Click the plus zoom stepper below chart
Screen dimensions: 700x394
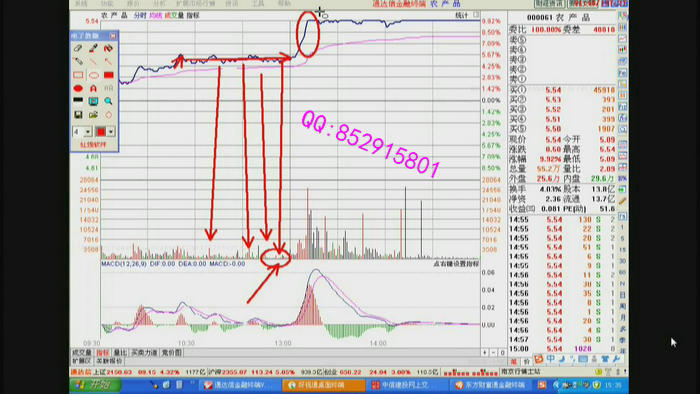click(485, 353)
